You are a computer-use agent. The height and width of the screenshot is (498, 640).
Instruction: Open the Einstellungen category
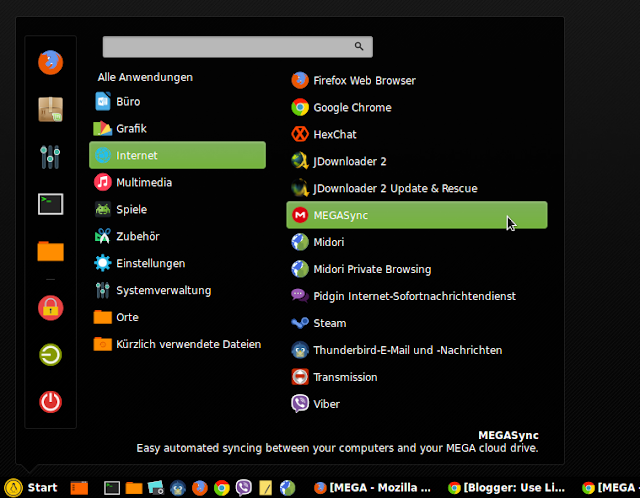pos(178,263)
